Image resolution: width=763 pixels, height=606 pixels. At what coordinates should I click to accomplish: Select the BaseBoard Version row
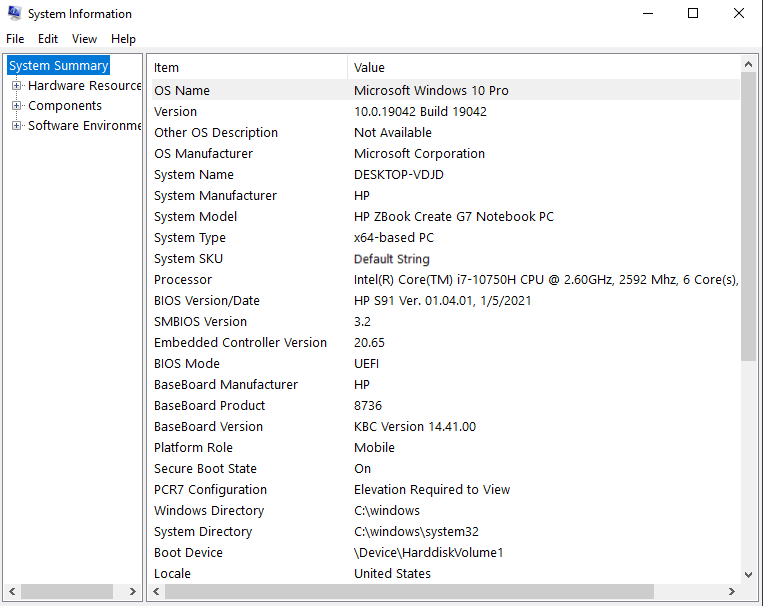(x=446, y=426)
